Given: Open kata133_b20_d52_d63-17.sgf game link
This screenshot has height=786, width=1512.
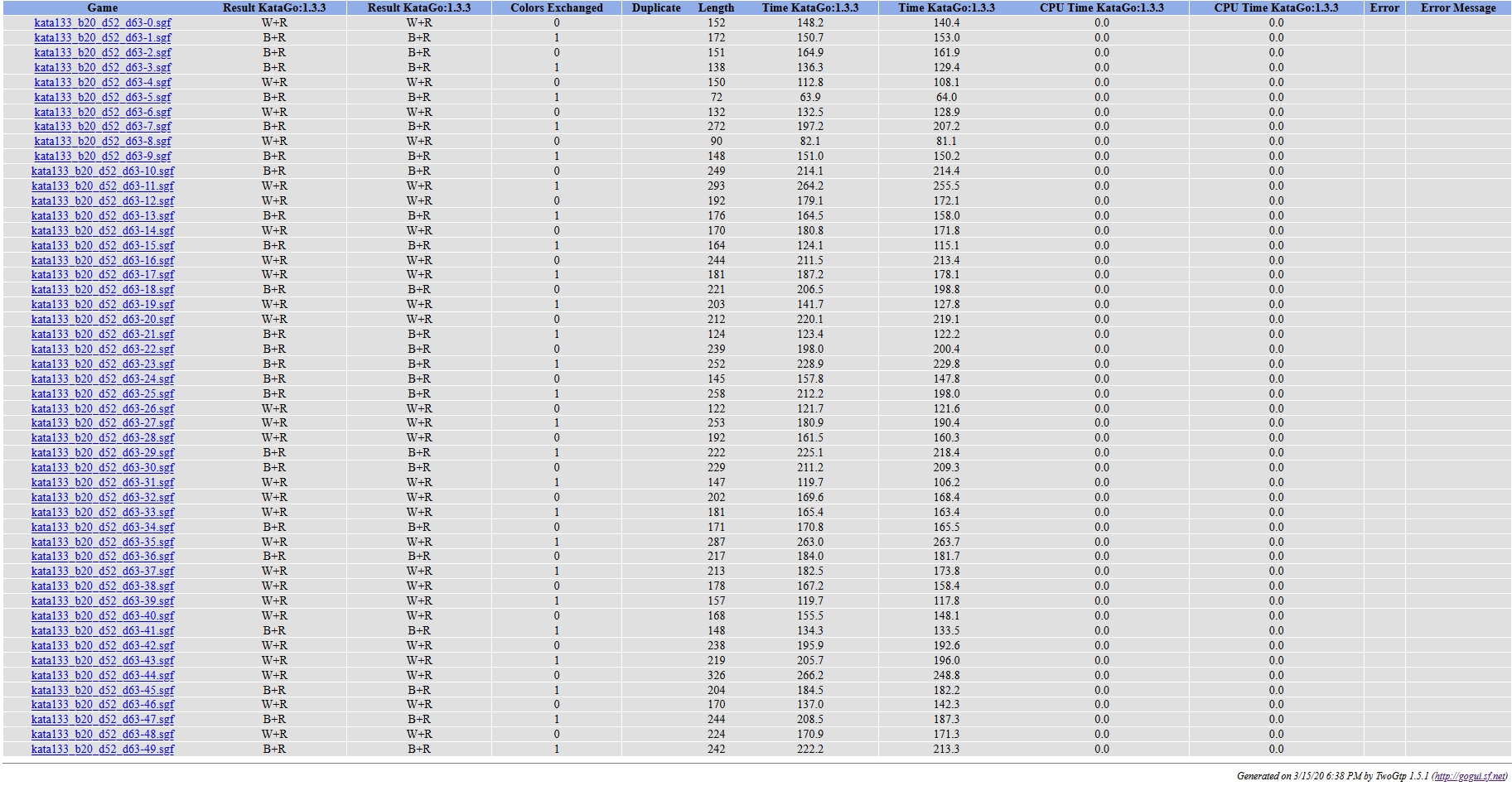Looking at the screenshot, I should point(103,275).
